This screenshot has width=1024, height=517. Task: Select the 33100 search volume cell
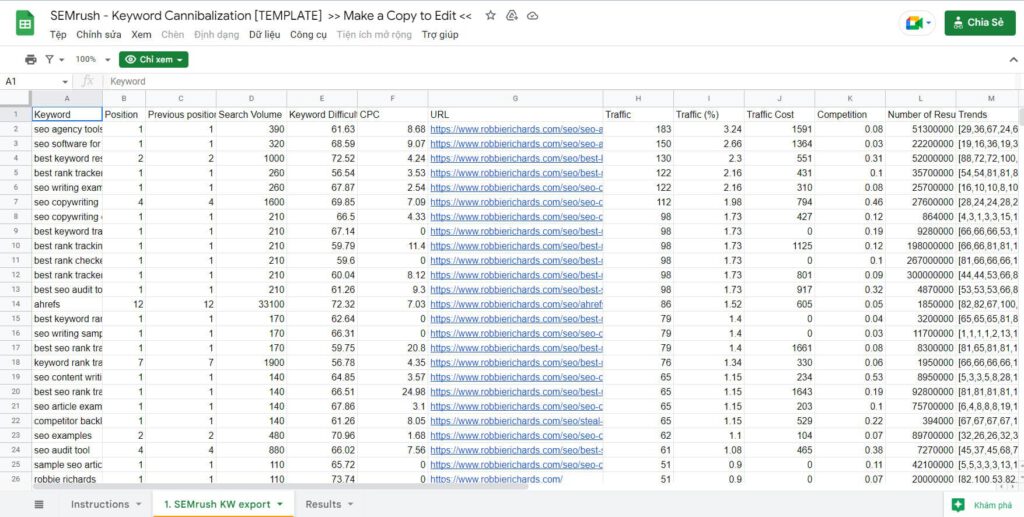(x=251, y=304)
